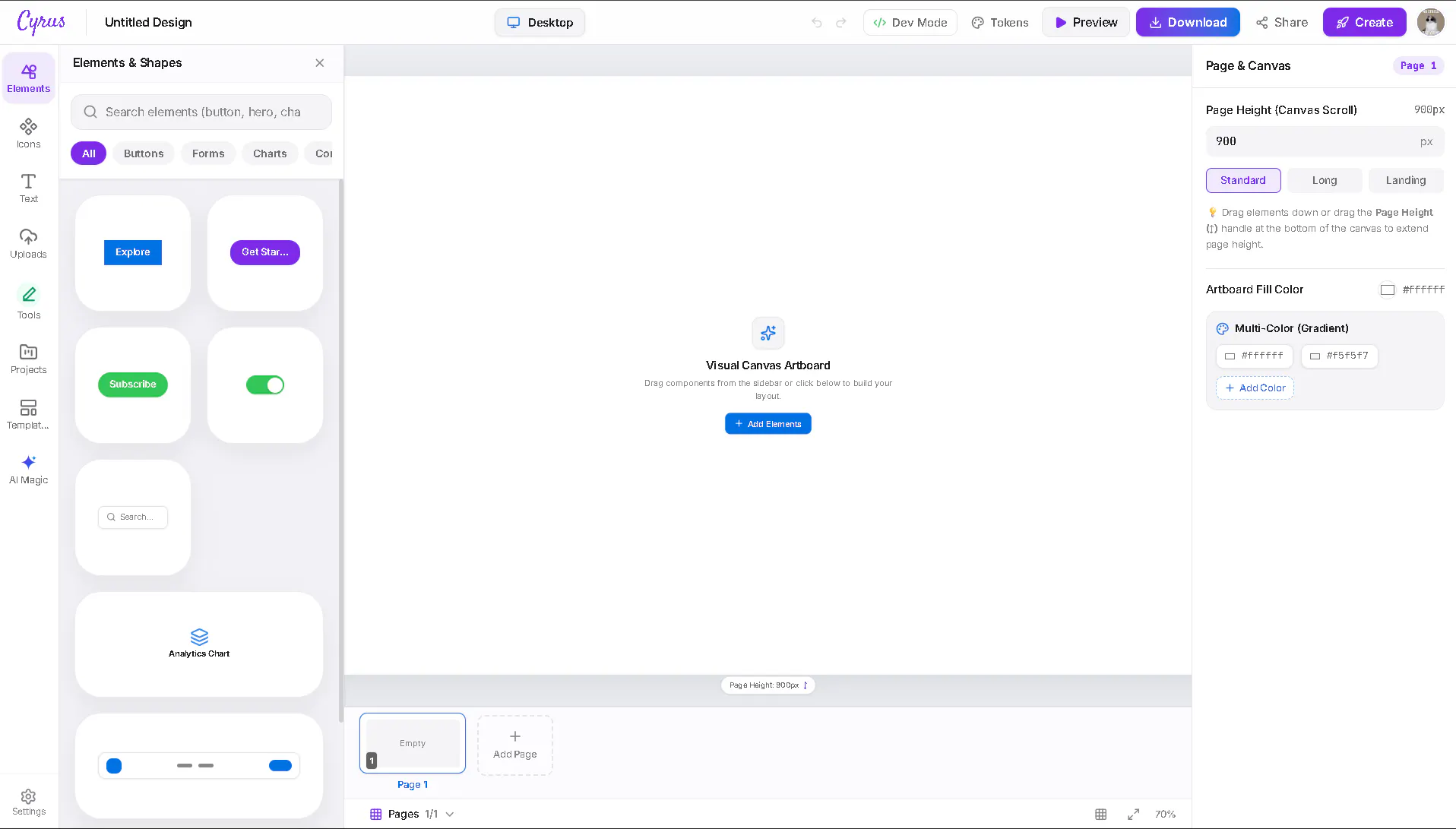Viewport: 1456px width, 829px height.
Task: Toggle the green switch element
Action: (265, 385)
